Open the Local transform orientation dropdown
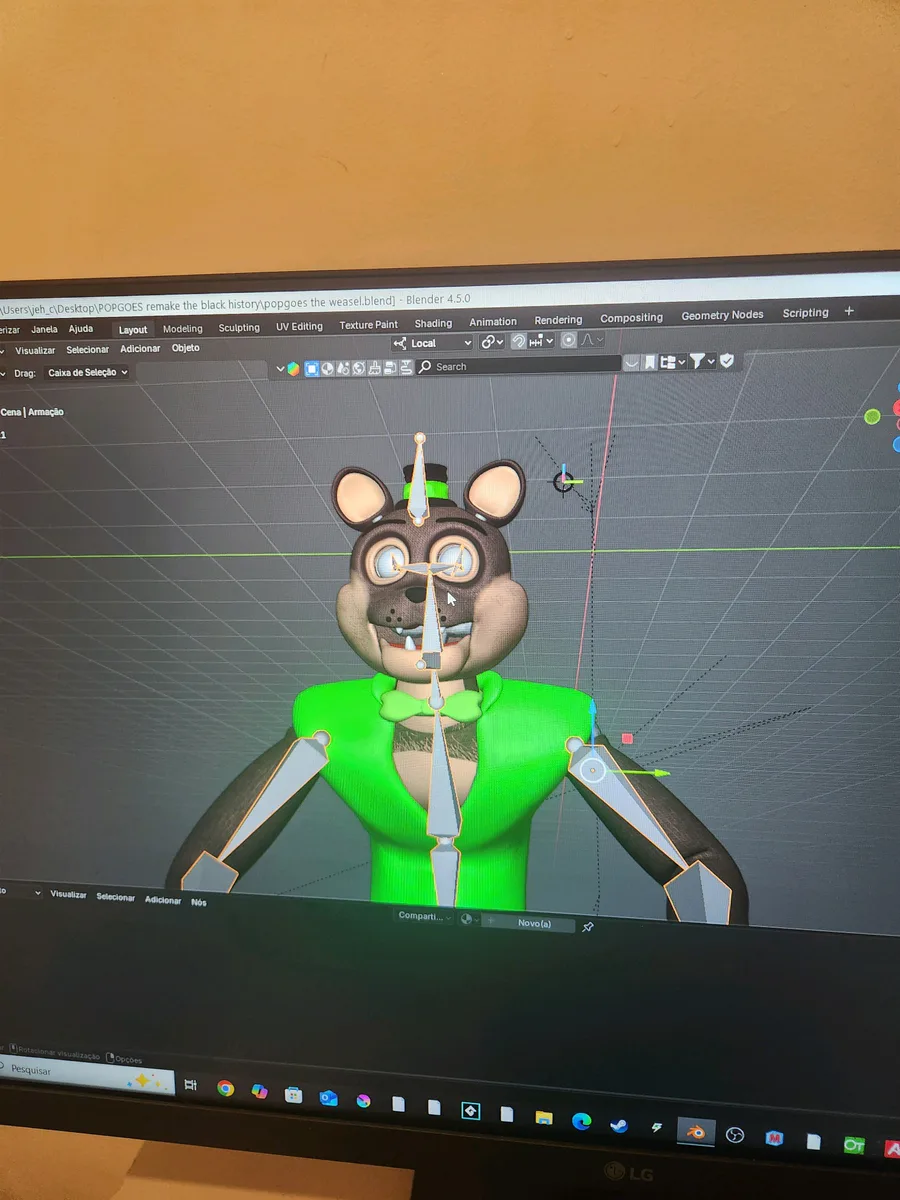This screenshot has width=900, height=1200. [431, 343]
